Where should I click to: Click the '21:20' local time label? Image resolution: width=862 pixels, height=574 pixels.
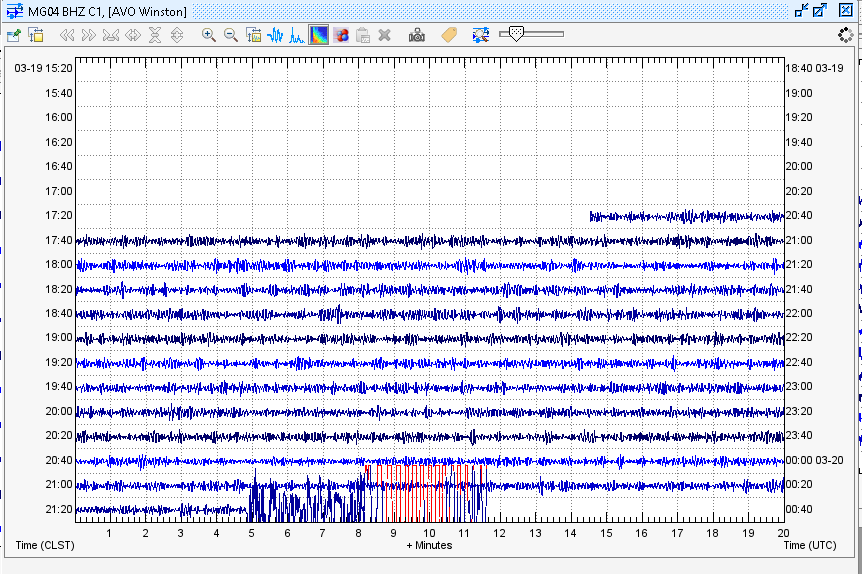tap(59, 509)
